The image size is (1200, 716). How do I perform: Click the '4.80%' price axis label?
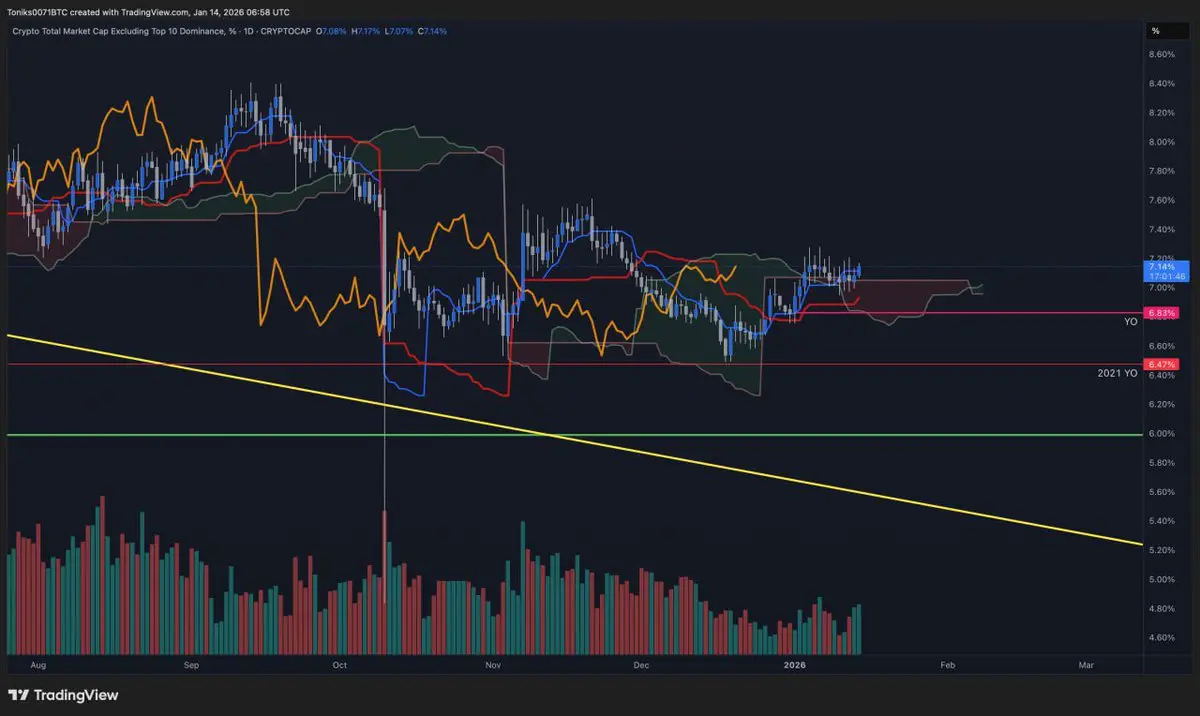coord(1161,609)
